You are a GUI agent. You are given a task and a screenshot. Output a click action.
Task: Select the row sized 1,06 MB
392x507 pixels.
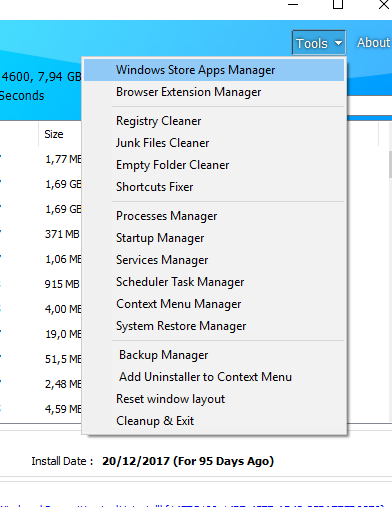coord(63,259)
